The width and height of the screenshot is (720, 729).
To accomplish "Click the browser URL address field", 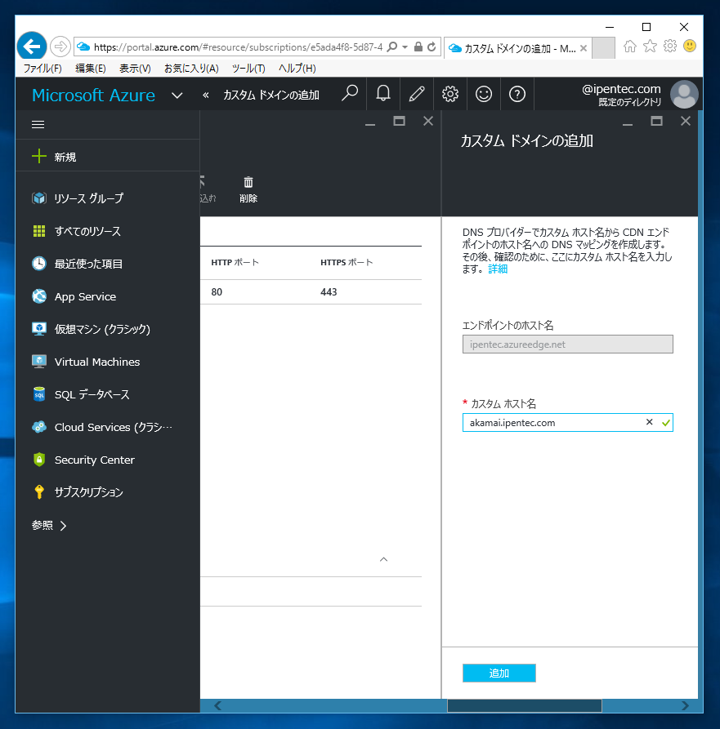I will click(238, 47).
